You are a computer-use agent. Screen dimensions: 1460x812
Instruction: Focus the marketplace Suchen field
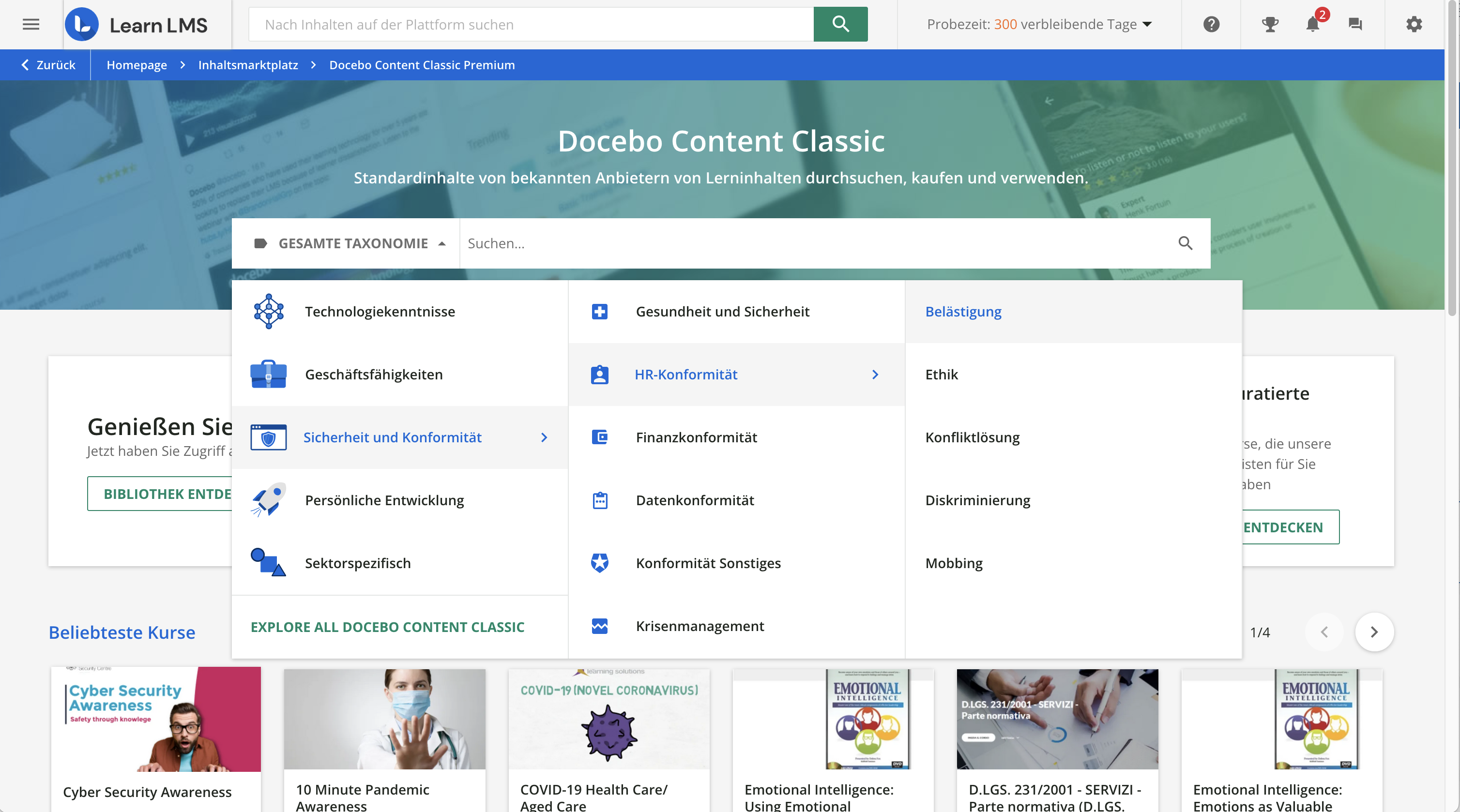coord(816,243)
